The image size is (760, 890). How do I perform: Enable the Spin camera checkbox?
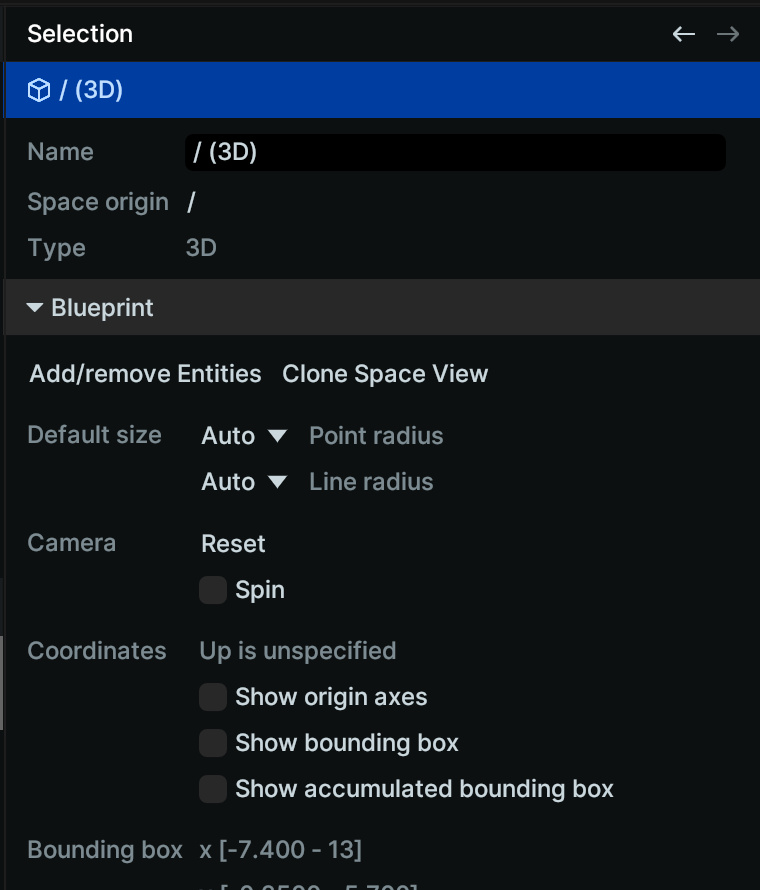coord(213,590)
